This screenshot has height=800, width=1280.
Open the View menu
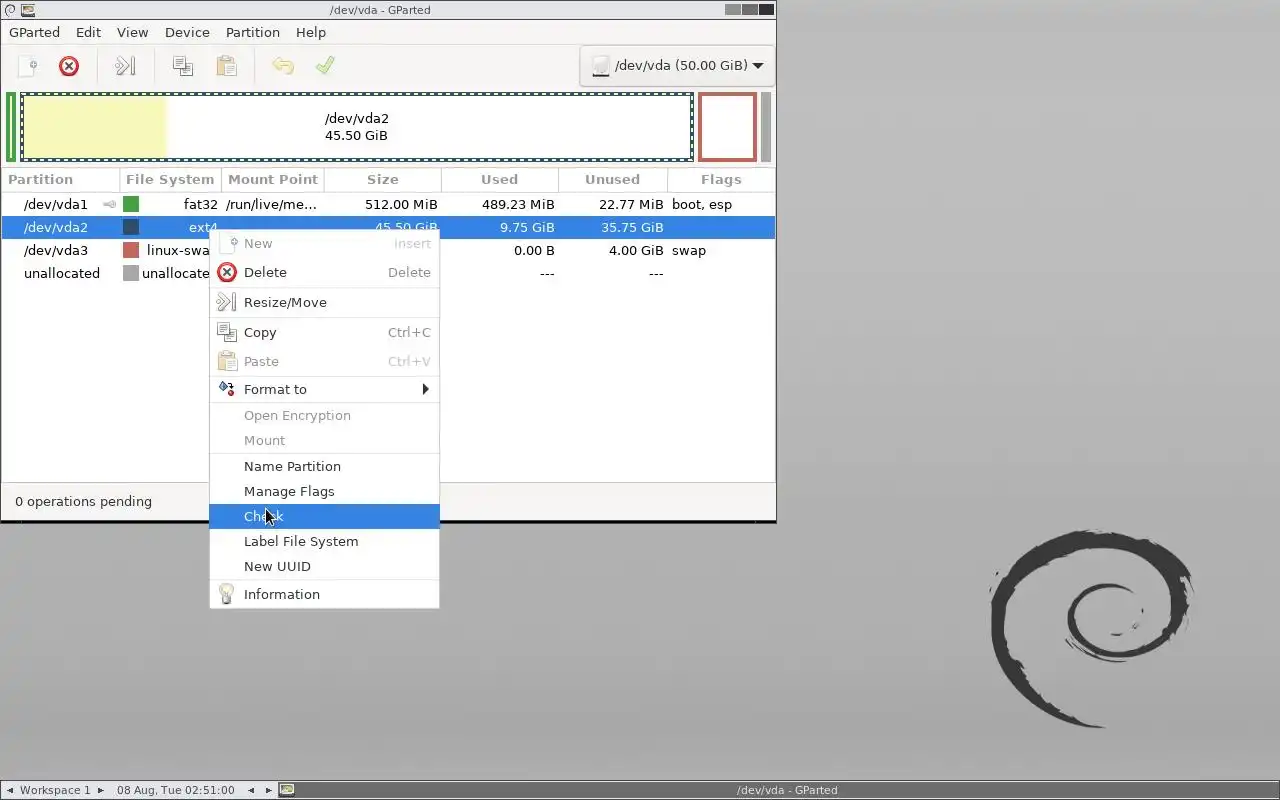click(x=132, y=32)
